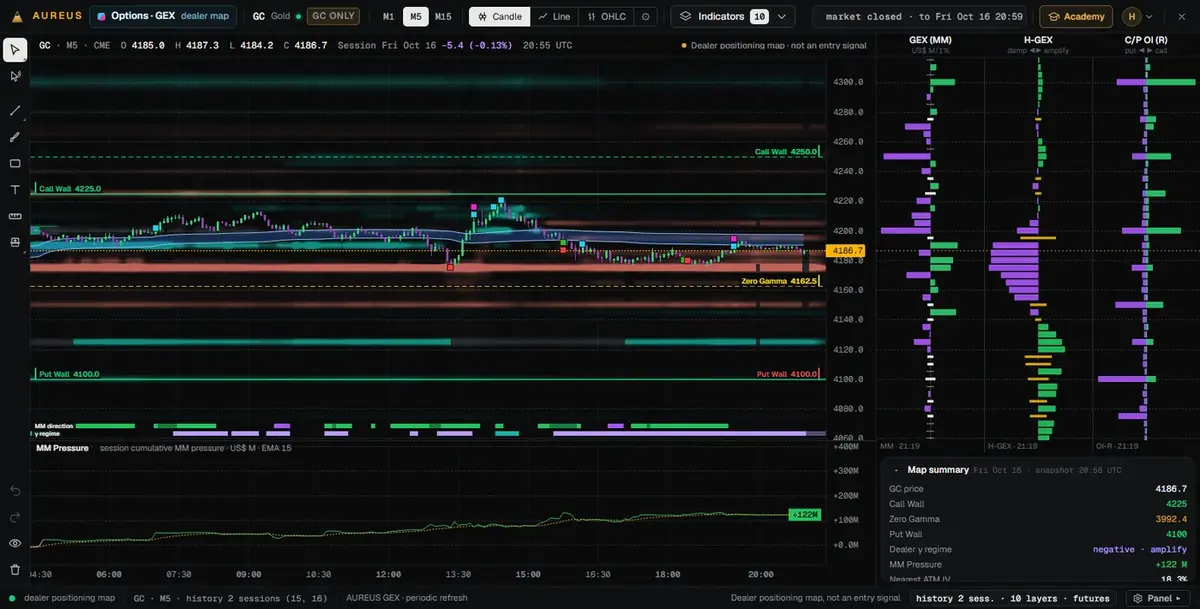Click the MM Pressure panel title
1200x609 pixels.
click(62, 448)
